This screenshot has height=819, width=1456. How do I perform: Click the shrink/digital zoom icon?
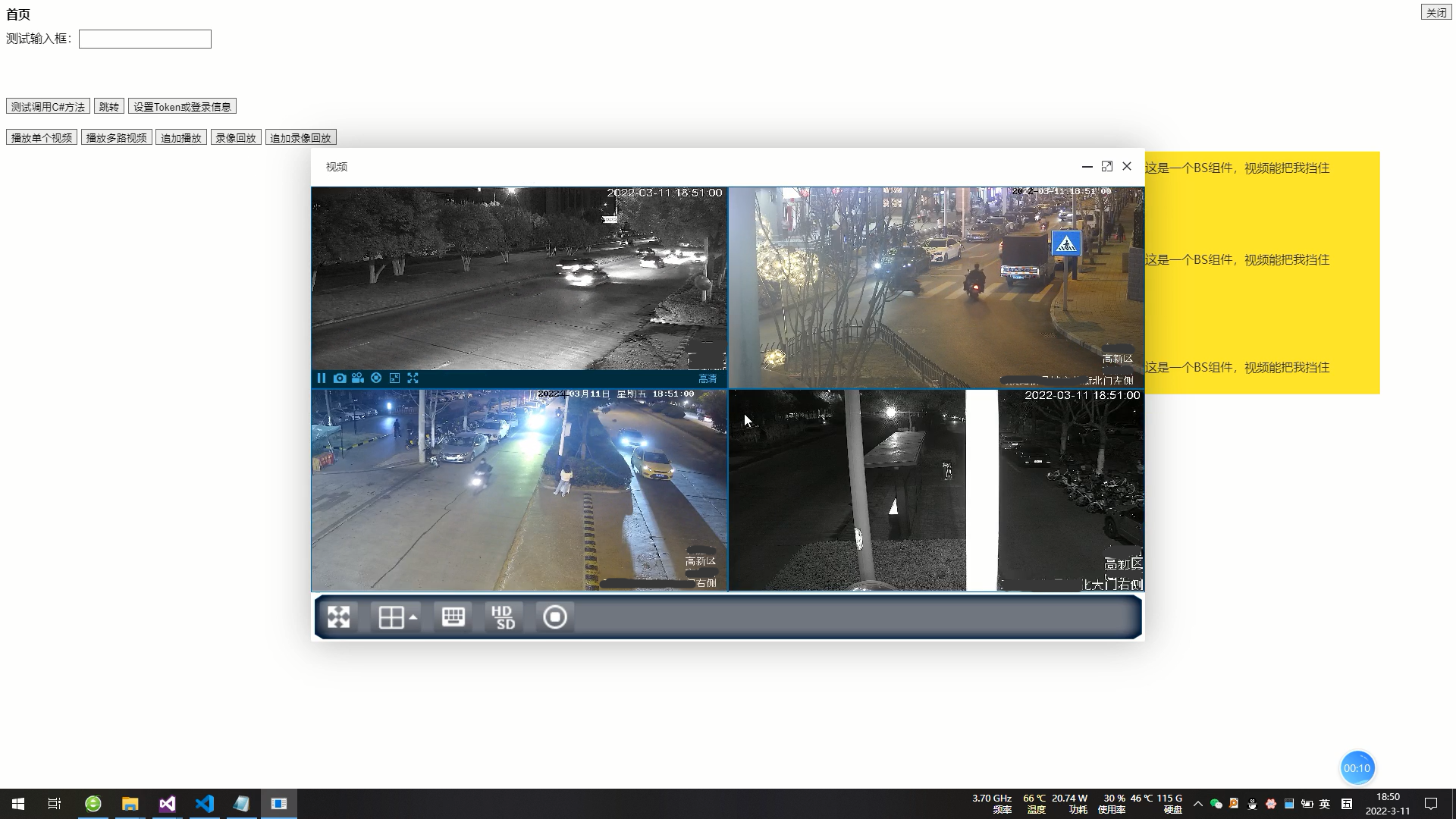[x=394, y=378]
